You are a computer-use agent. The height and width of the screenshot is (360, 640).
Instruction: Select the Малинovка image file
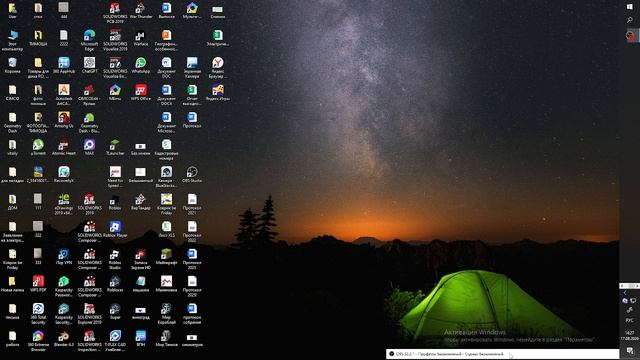[167, 284]
